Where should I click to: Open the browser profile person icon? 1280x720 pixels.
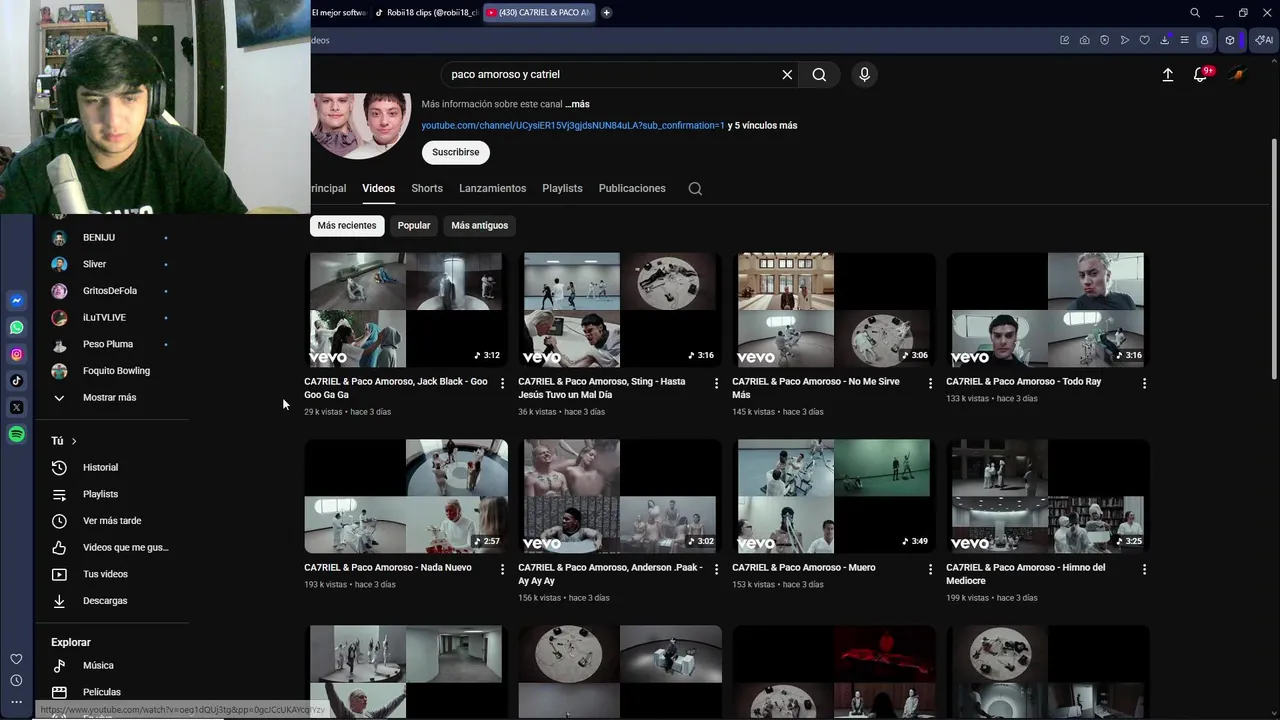1204,40
